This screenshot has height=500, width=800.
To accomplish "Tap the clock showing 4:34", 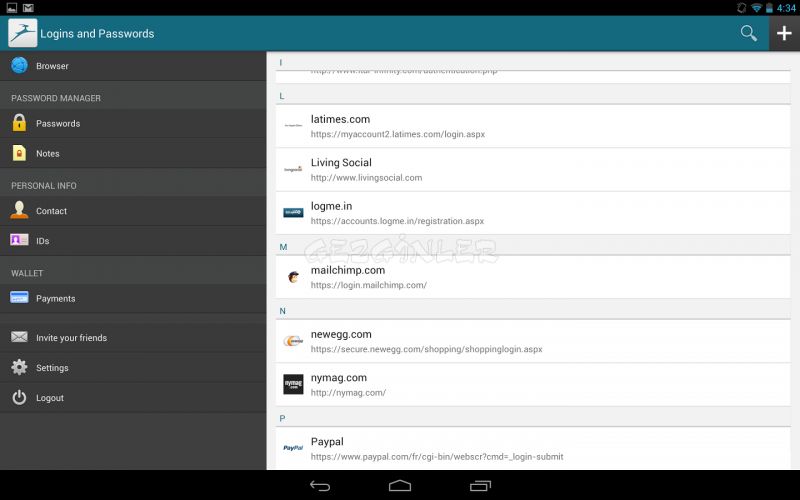I will (786, 8).
